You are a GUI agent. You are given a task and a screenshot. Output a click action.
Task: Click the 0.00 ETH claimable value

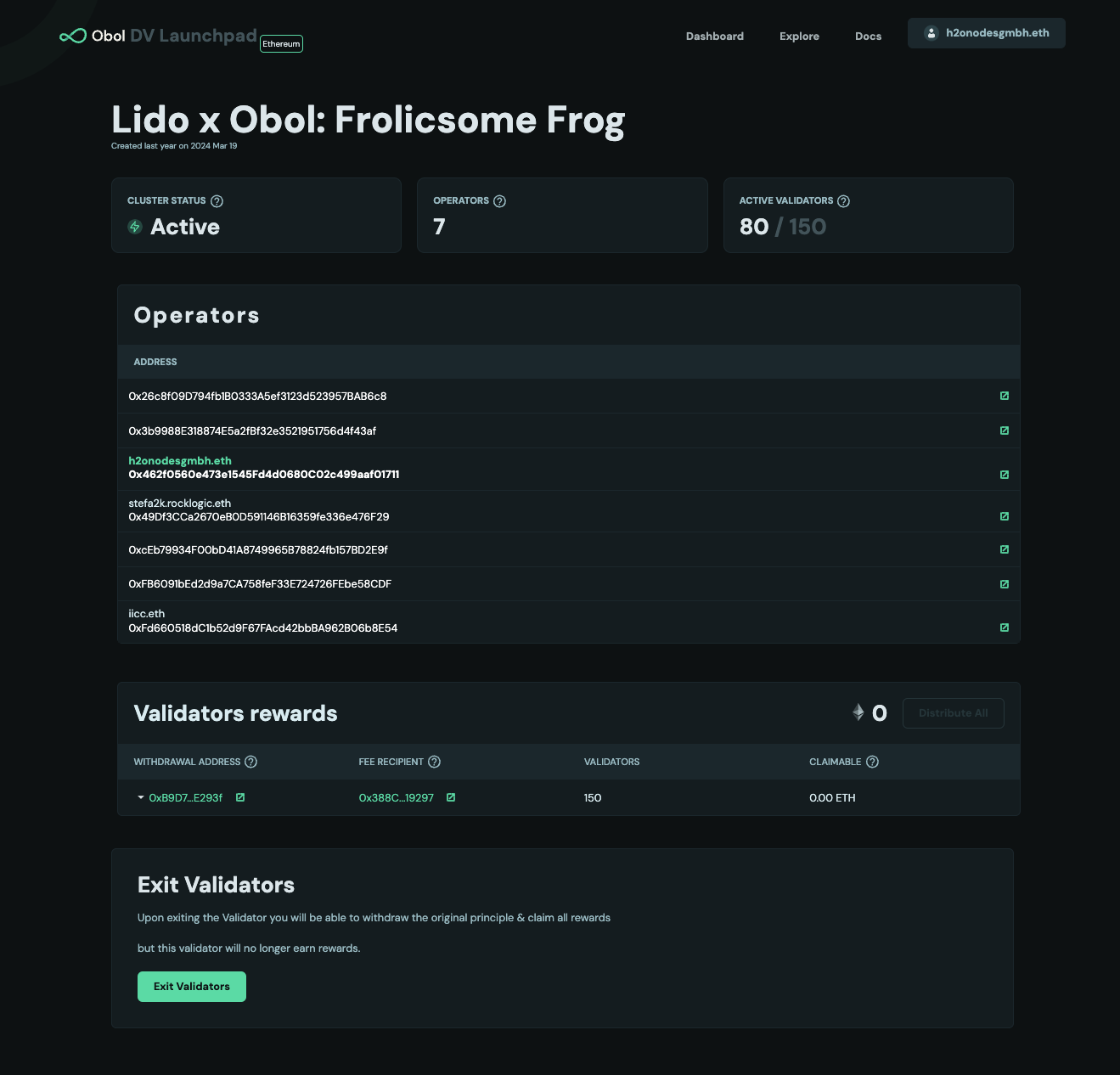(x=832, y=798)
